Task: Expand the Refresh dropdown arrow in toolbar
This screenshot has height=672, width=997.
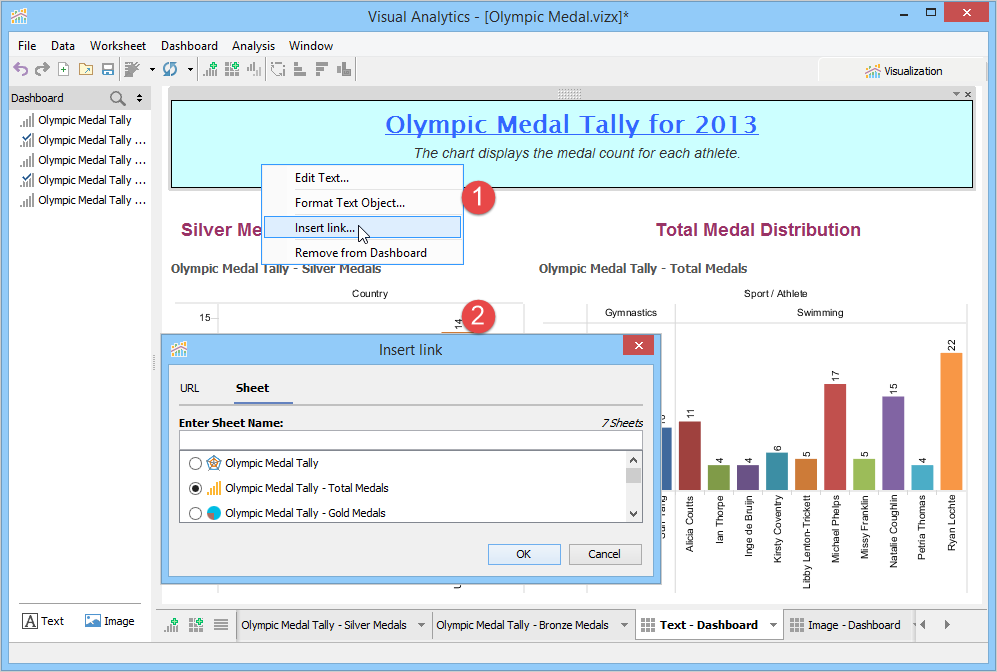Action: [x=190, y=70]
